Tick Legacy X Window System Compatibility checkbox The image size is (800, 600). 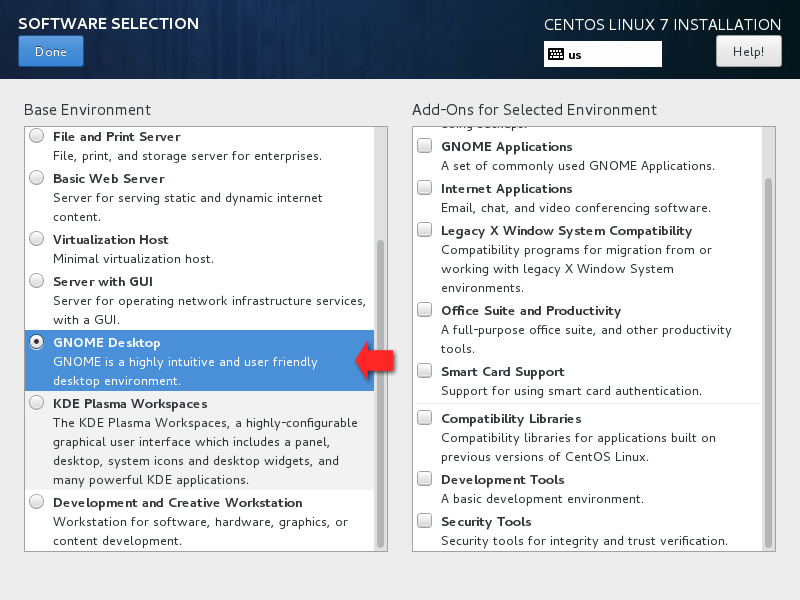pos(424,230)
